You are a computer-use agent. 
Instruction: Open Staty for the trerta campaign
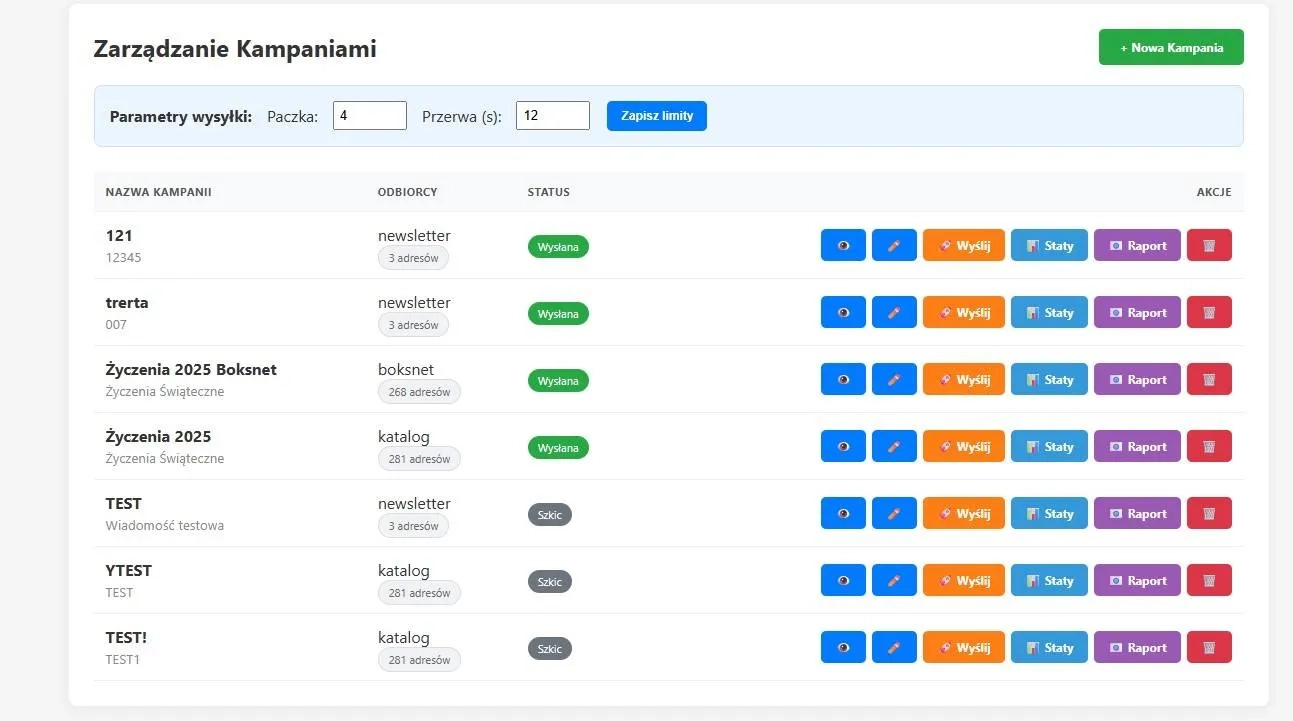point(1049,313)
